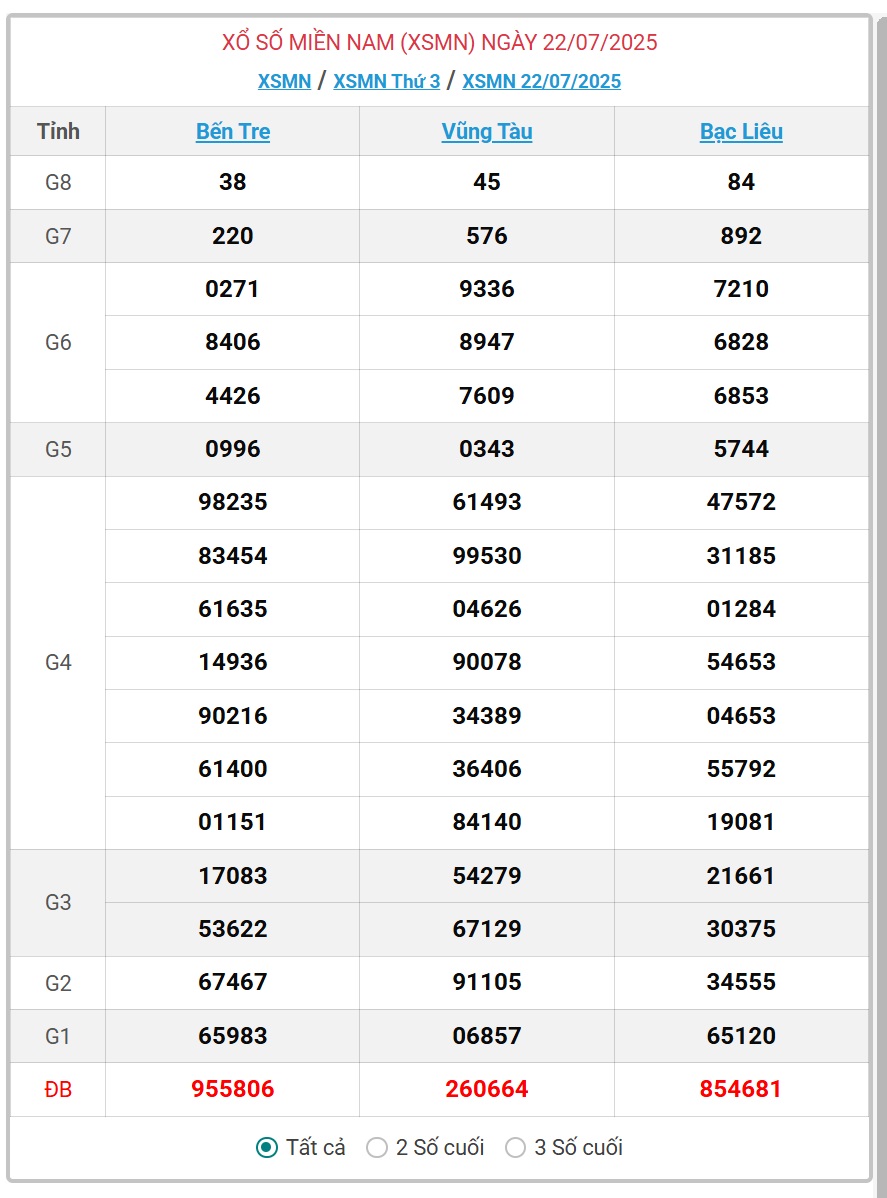Screen dimensions: 887x1198
Task: Select the 'Tất cả' radio button
Action: click(267, 1147)
